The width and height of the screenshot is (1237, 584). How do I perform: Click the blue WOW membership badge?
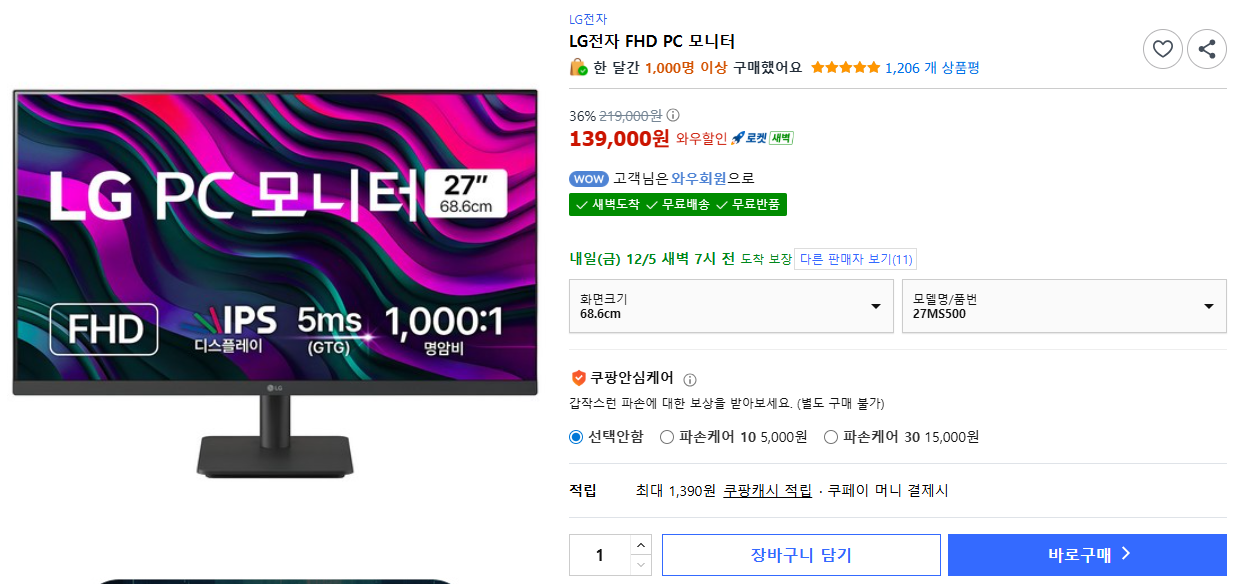[588, 179]
